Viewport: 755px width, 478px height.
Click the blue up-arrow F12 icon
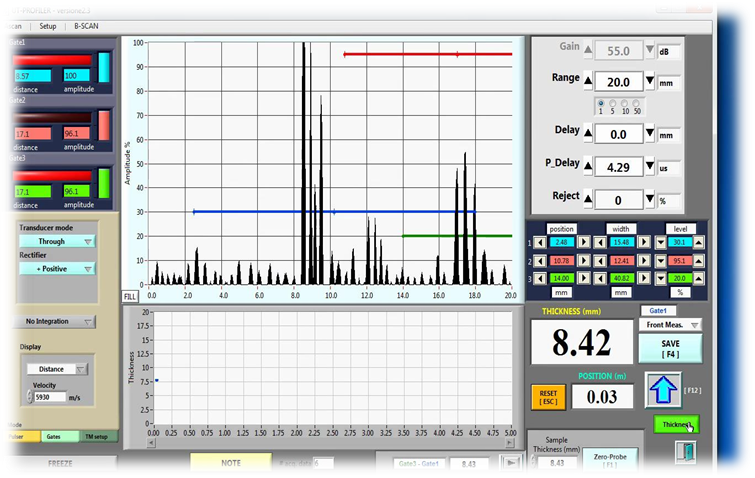click(662, 388)
